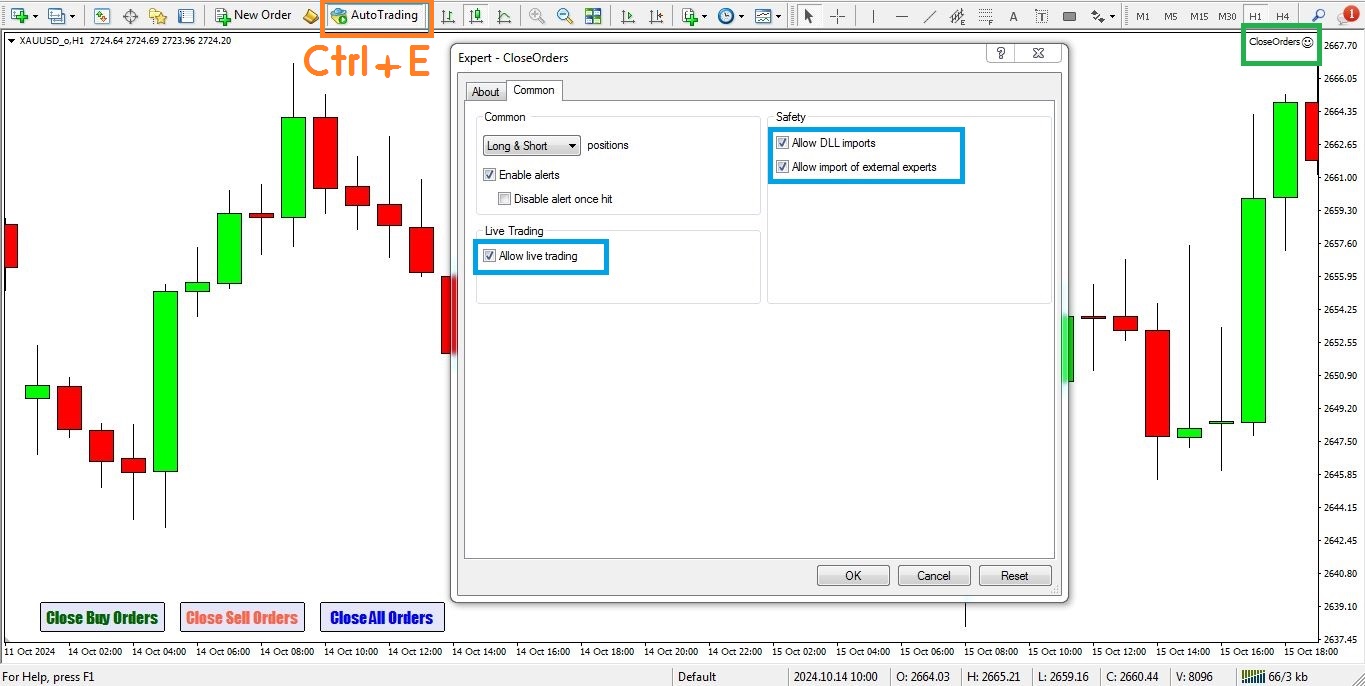Screen dimensions: 1365x686
Task: Switch to the About tab
Action: click(485, 92)
